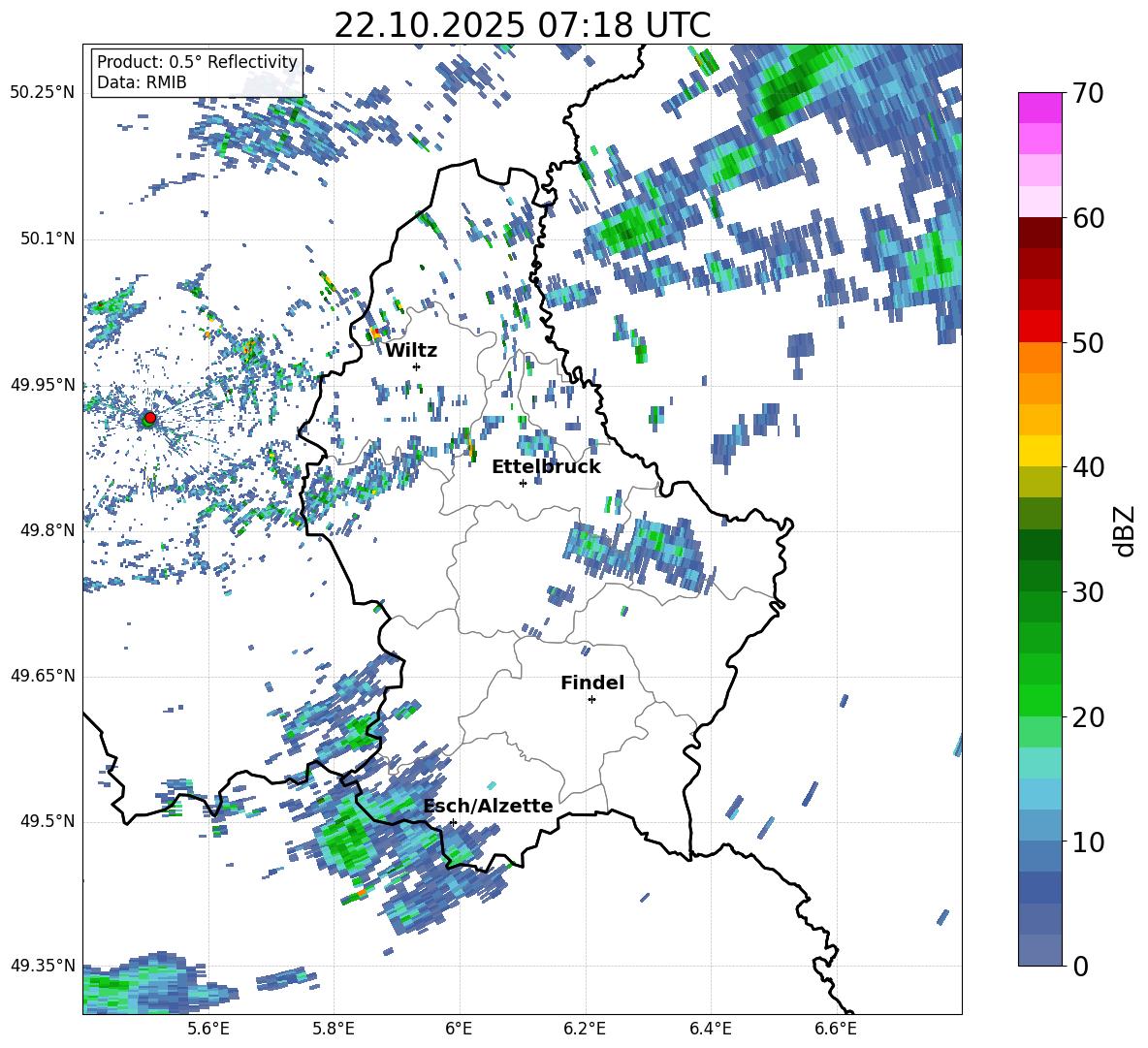Click the Esch/Alzette location cross marker
This screenshot has width=1148, height=1048.
pos(453,822)
